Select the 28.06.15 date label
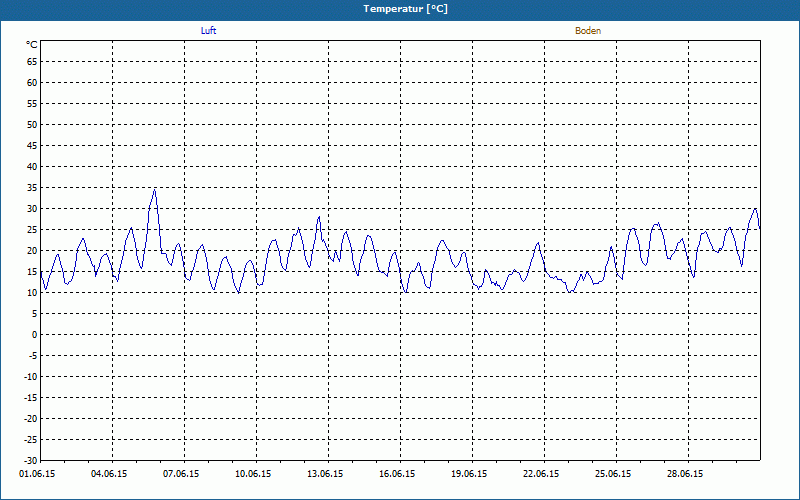The height and width of the screenshot is (500, 800). 685,474
